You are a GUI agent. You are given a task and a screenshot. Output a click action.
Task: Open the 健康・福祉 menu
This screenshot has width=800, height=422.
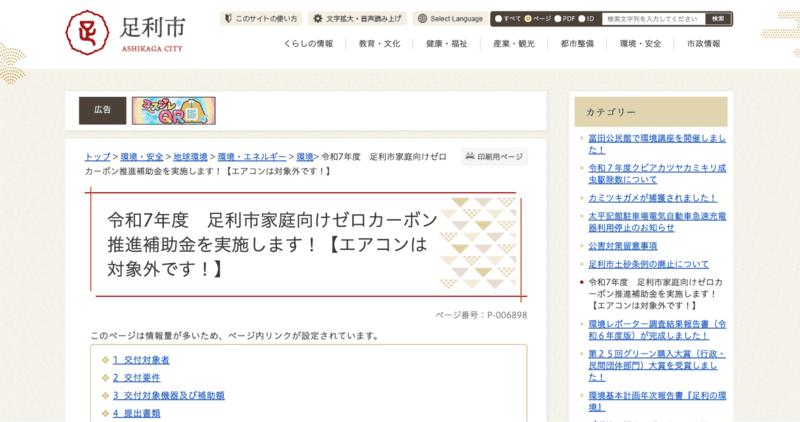coord(447,44)
